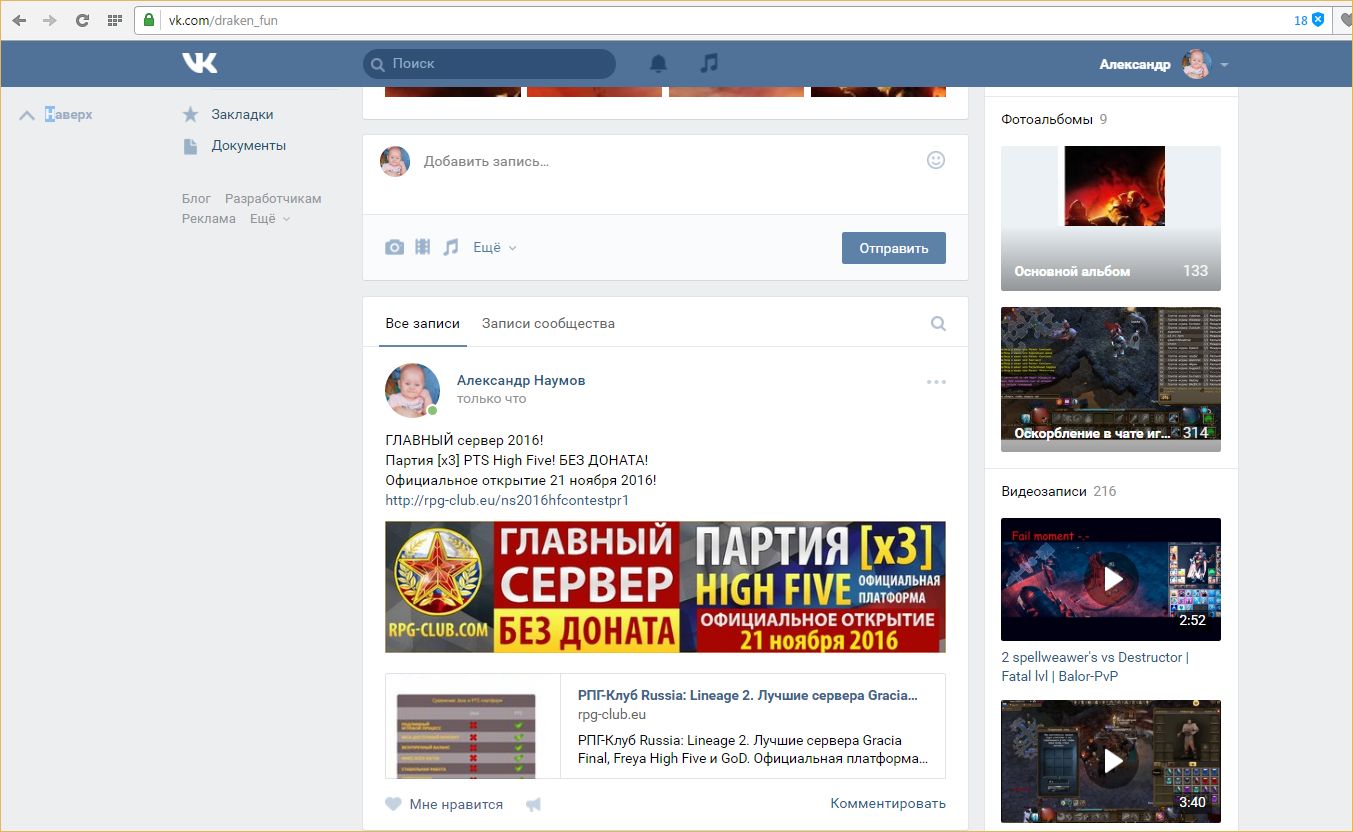
Task: Open the notifications bell
Action: click(658, 64)
